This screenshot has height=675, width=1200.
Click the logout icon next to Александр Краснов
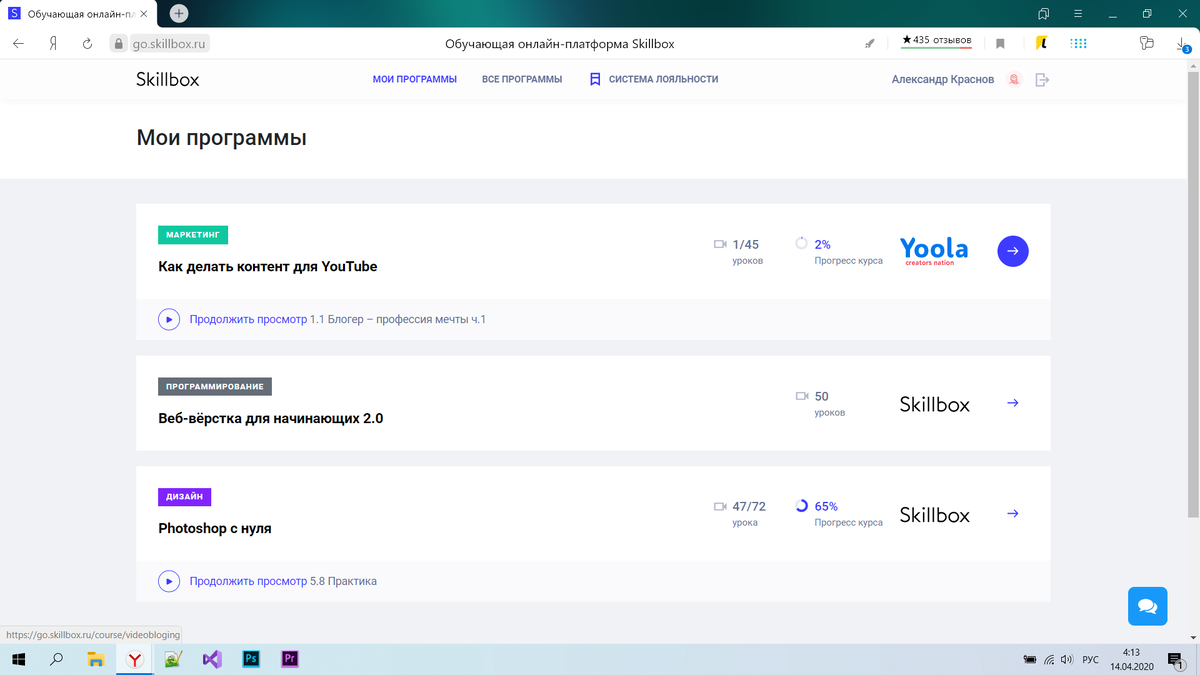pyautogui.click(x=1042, y=78)
